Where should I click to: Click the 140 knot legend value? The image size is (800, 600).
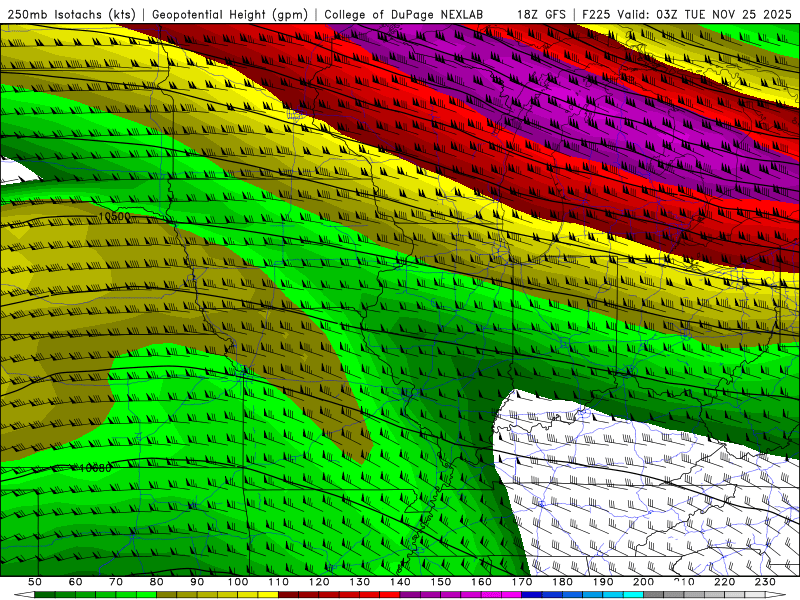tap(400, 582)
